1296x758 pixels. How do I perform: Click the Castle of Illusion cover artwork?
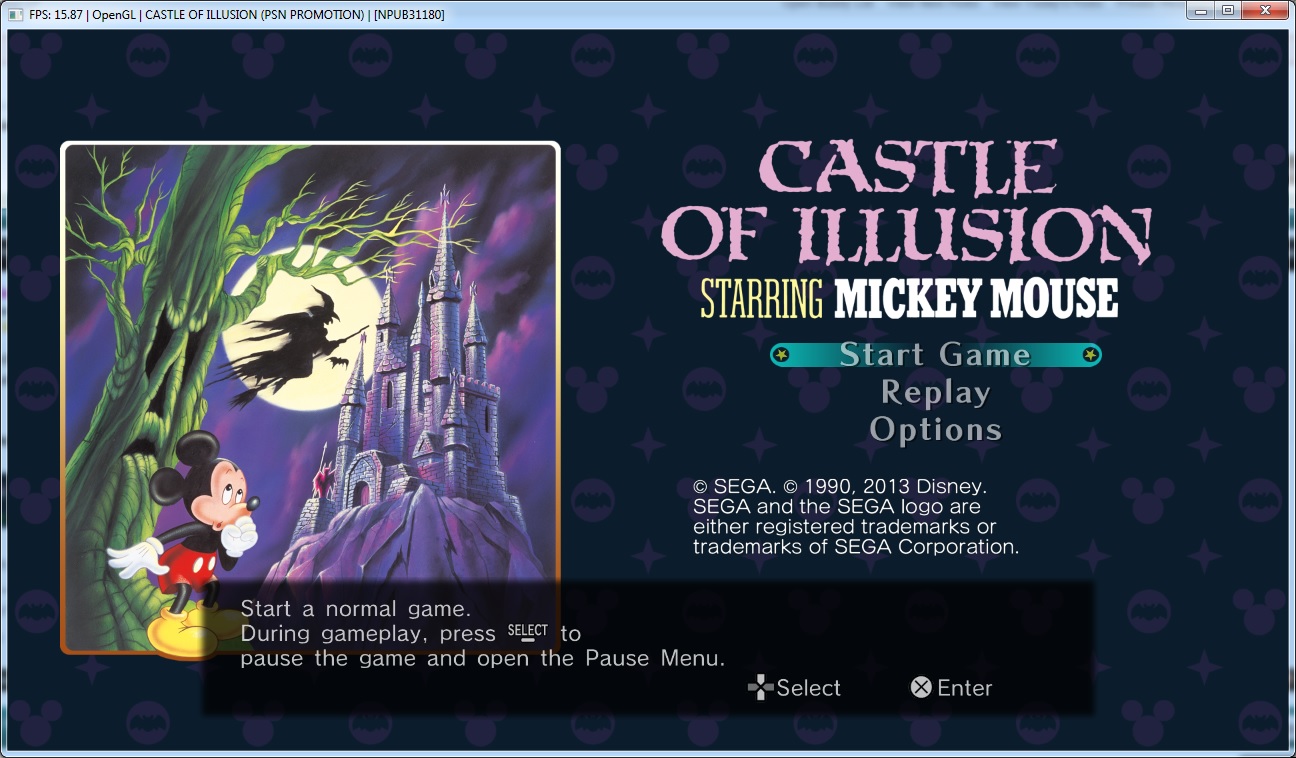pyautogui.click(x=310, y=398)
